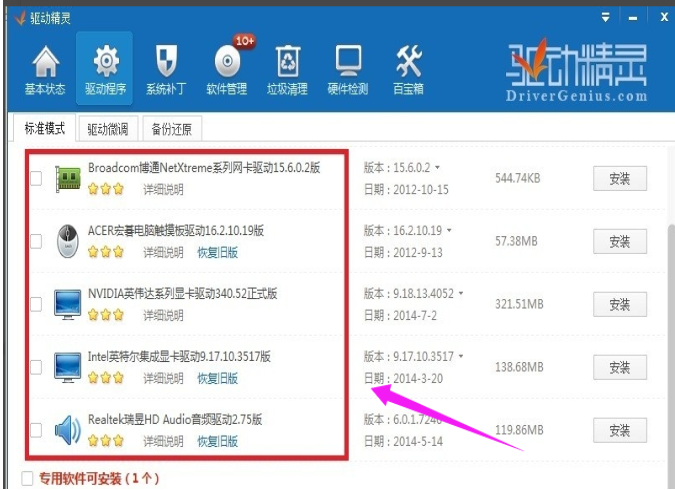
Task: Check the ACER触摸板驱动 checkbox
Action: coord(36,241)
